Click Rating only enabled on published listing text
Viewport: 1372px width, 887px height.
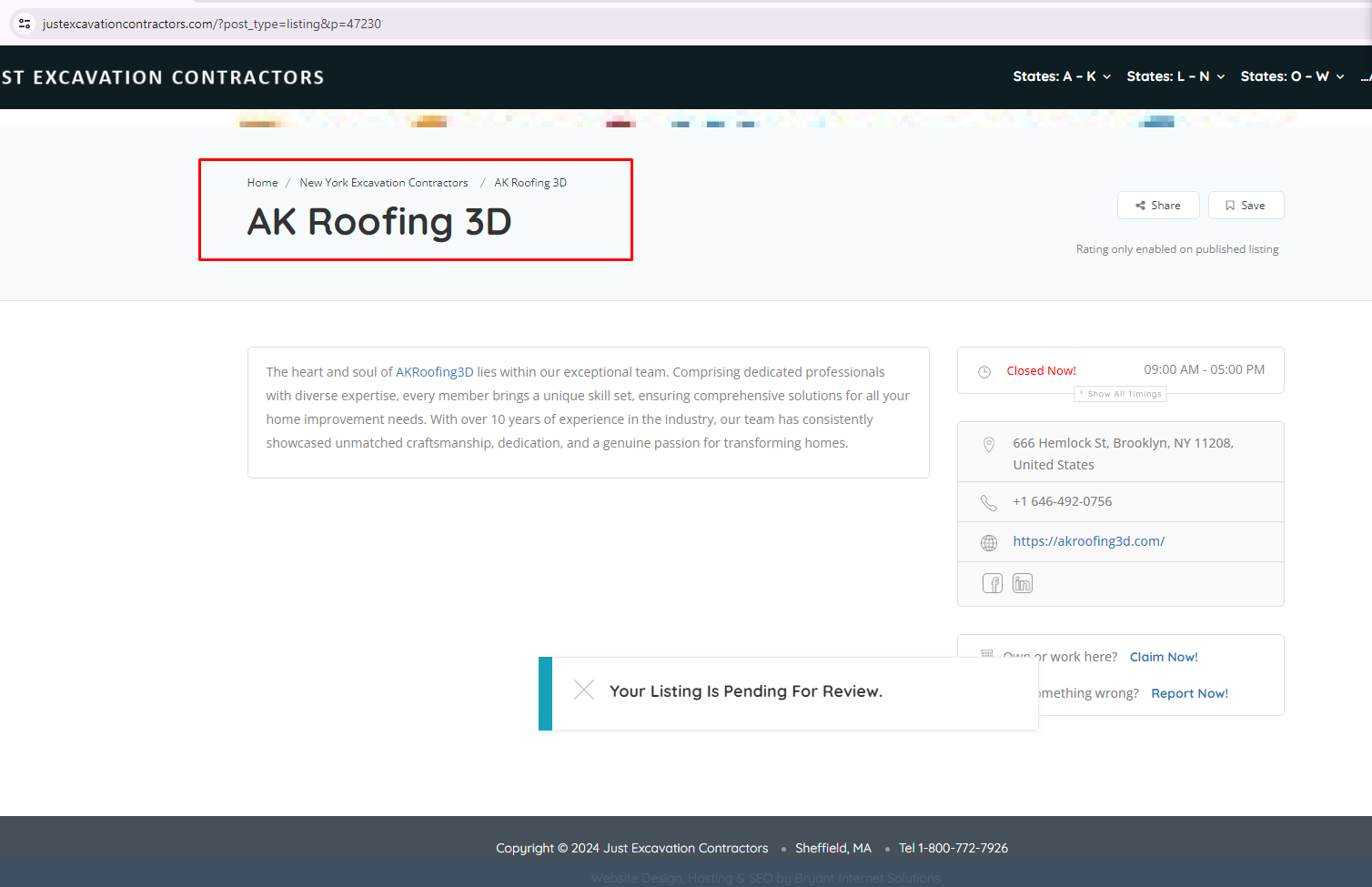1177,249
